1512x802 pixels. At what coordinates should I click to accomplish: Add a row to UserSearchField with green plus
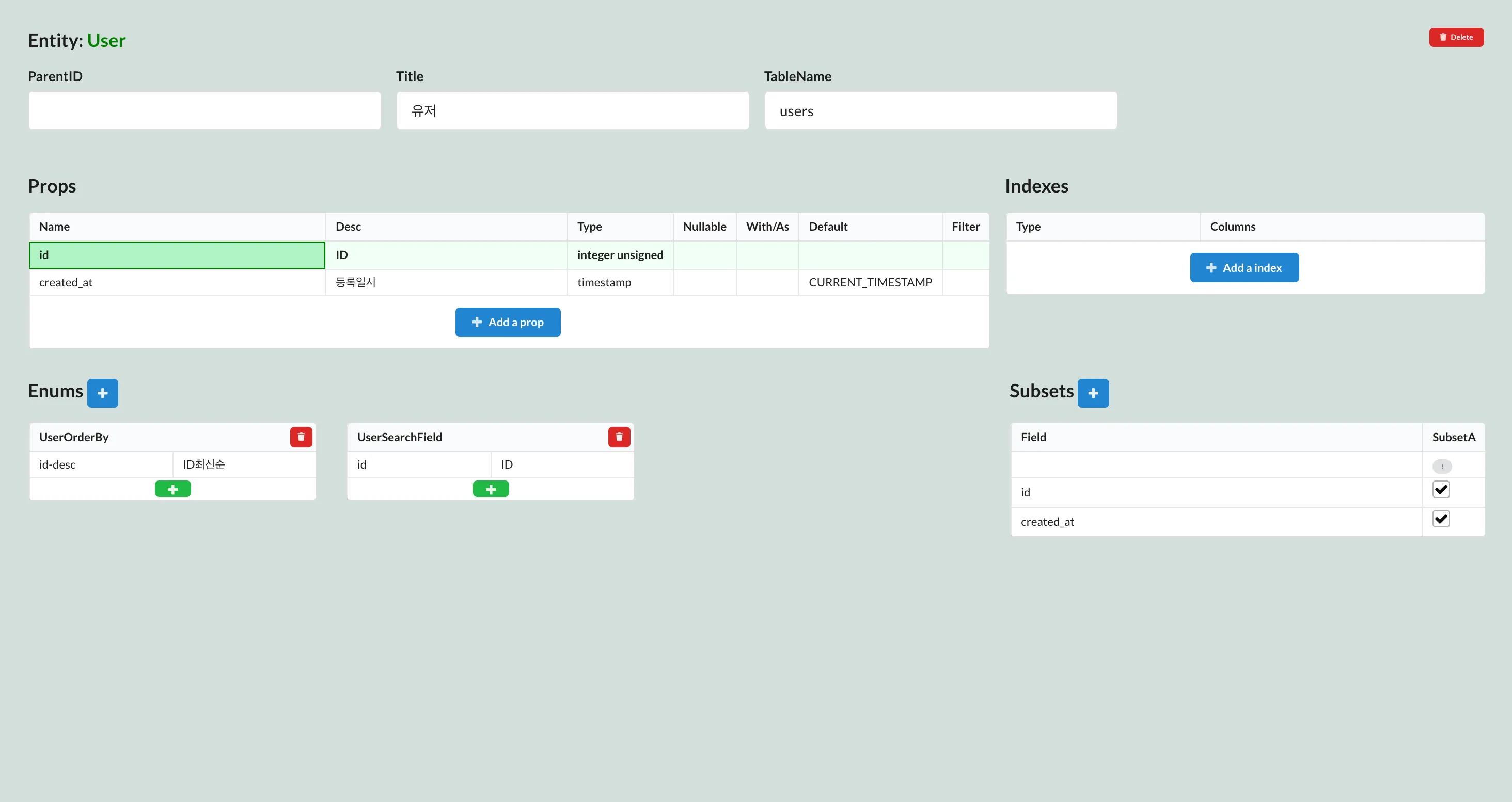pos(491,489)
